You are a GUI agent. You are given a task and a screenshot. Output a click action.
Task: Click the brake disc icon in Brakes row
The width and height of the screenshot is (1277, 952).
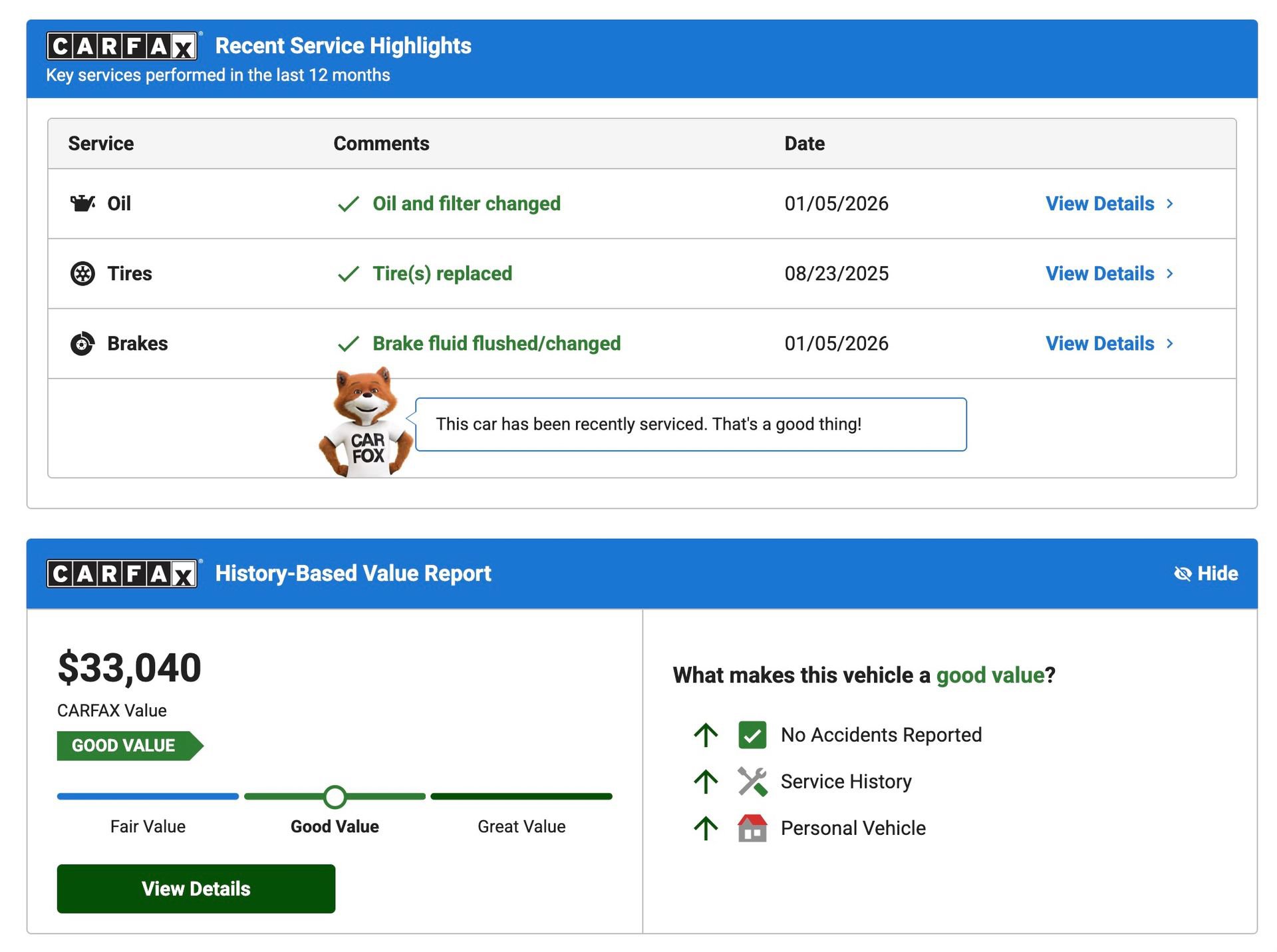tap(82, 343)
